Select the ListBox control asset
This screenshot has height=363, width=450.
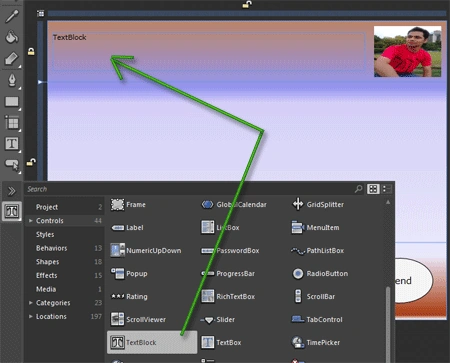(220, 227)
